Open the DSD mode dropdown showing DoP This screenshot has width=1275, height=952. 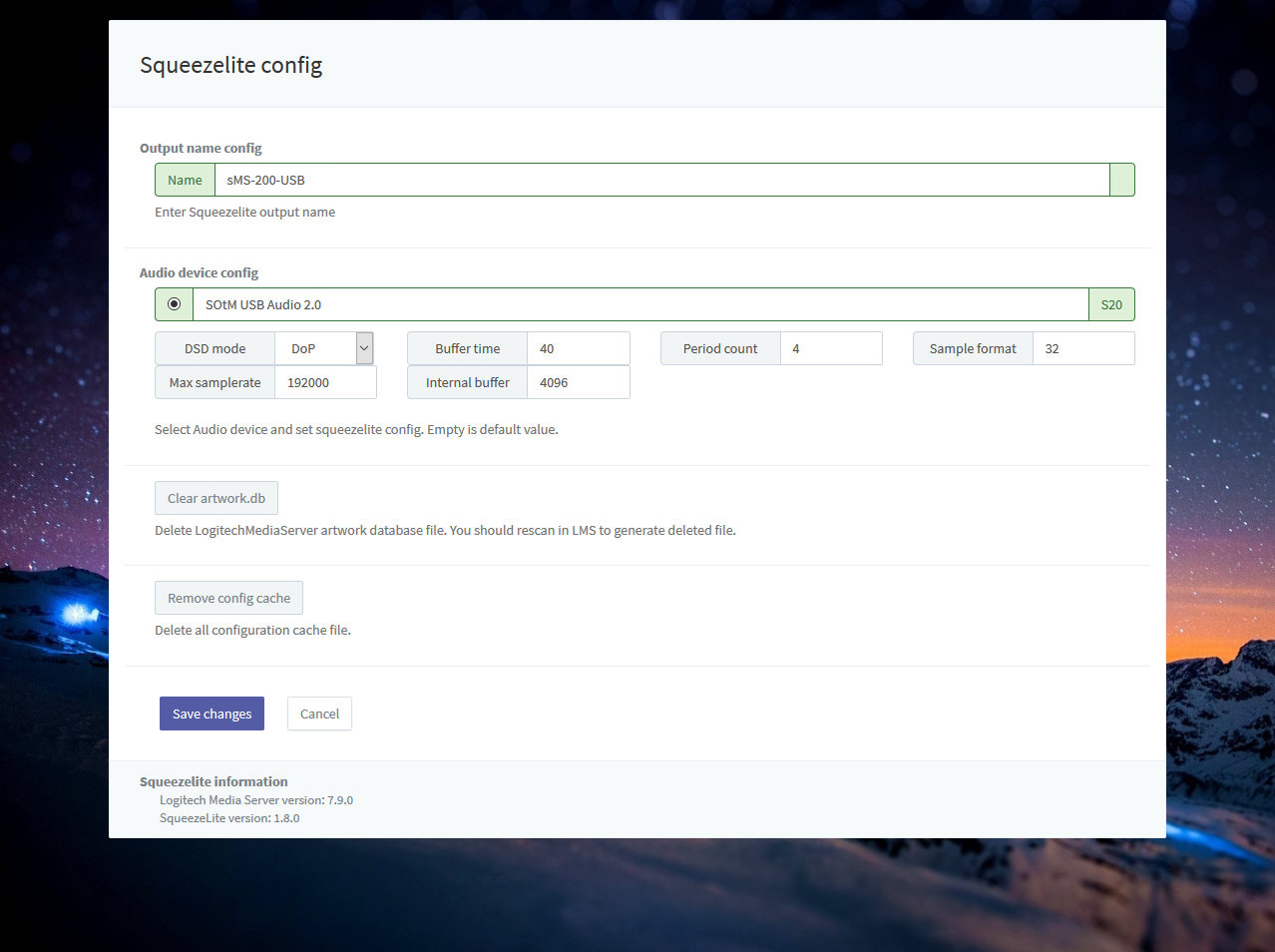323,348
